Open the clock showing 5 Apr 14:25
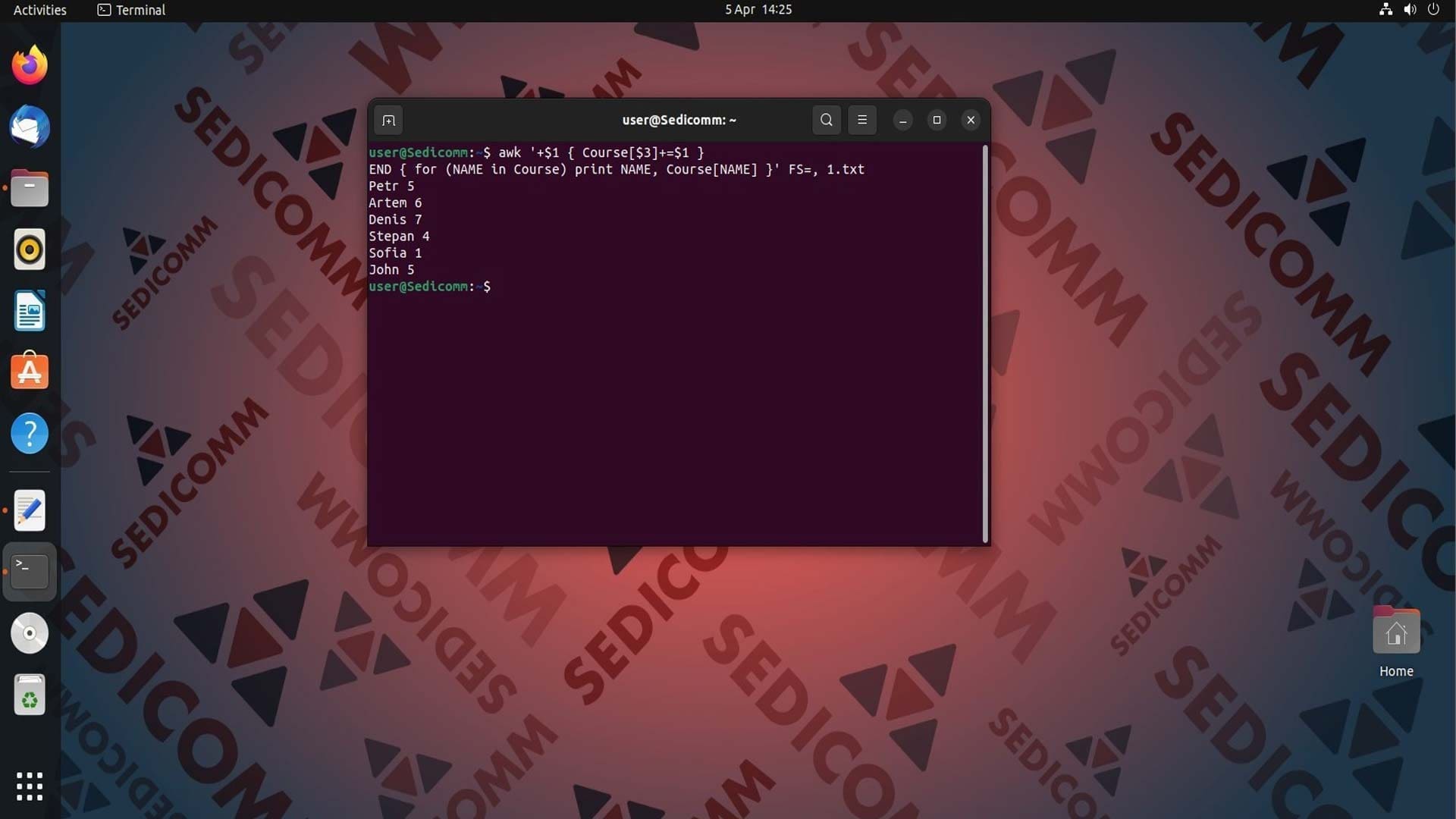1456x819 pixels. pos(758,10)
